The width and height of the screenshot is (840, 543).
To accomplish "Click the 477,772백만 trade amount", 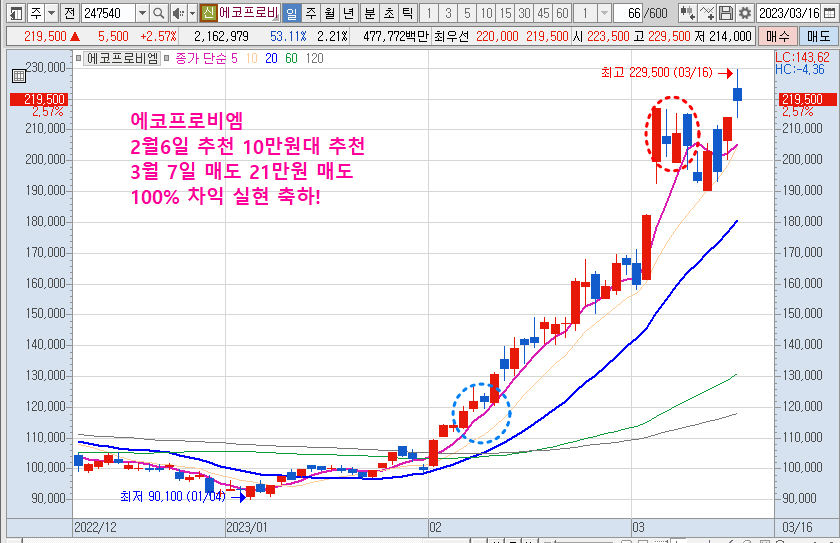I will pos(396,36).
